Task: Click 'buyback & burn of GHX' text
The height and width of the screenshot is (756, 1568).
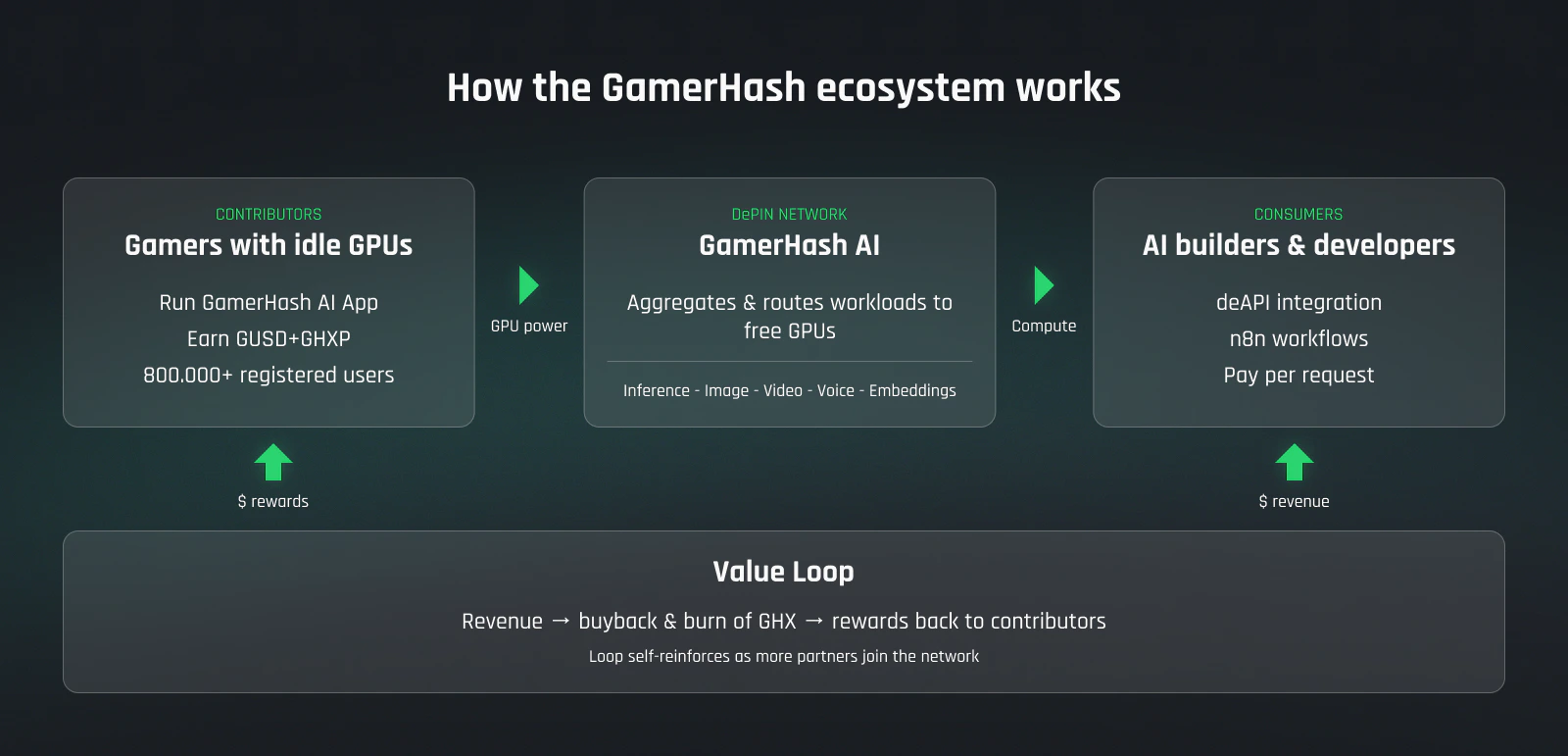Action: [687, 621]
